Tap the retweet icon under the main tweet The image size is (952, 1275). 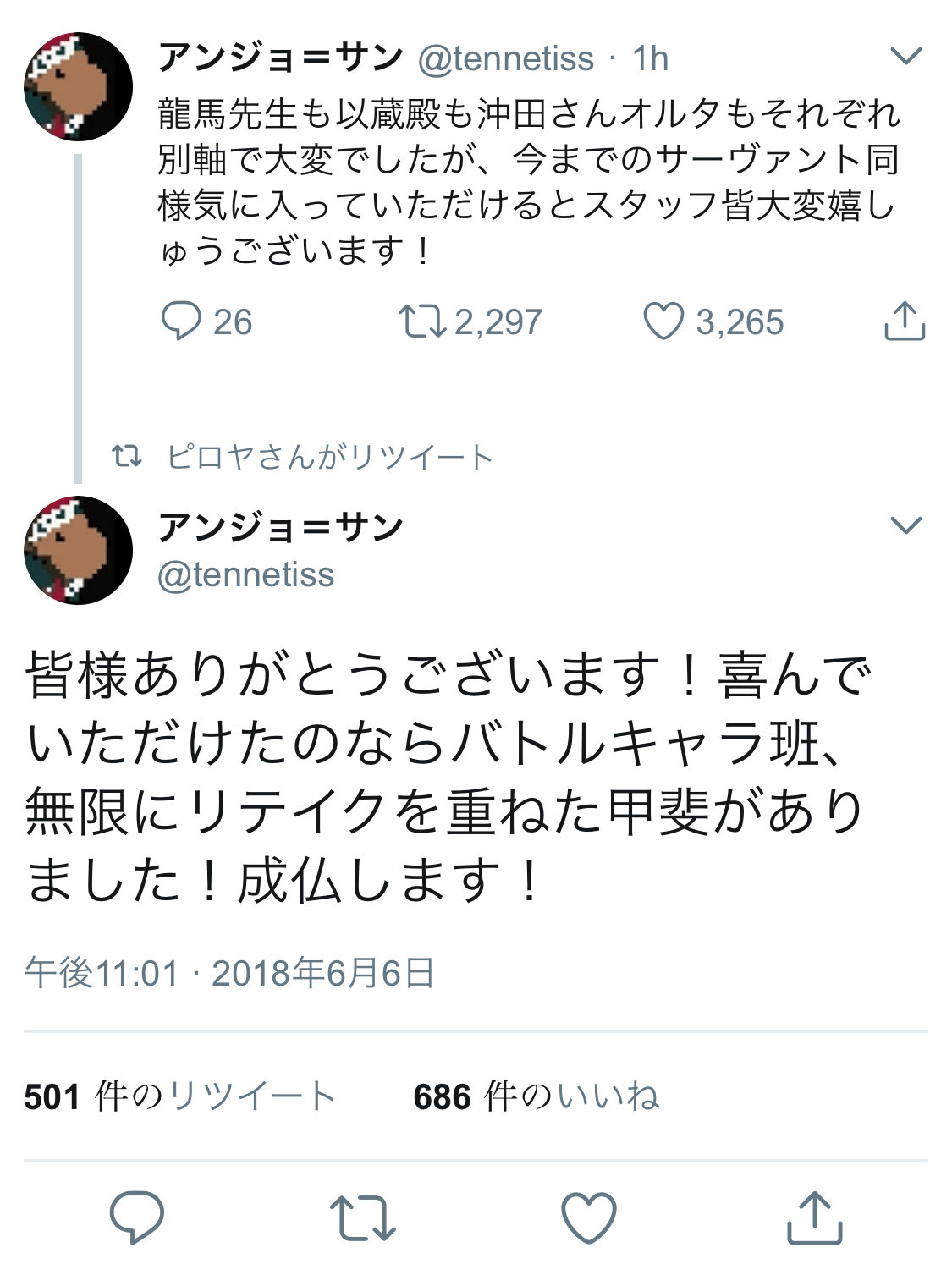pos(362,1218)
